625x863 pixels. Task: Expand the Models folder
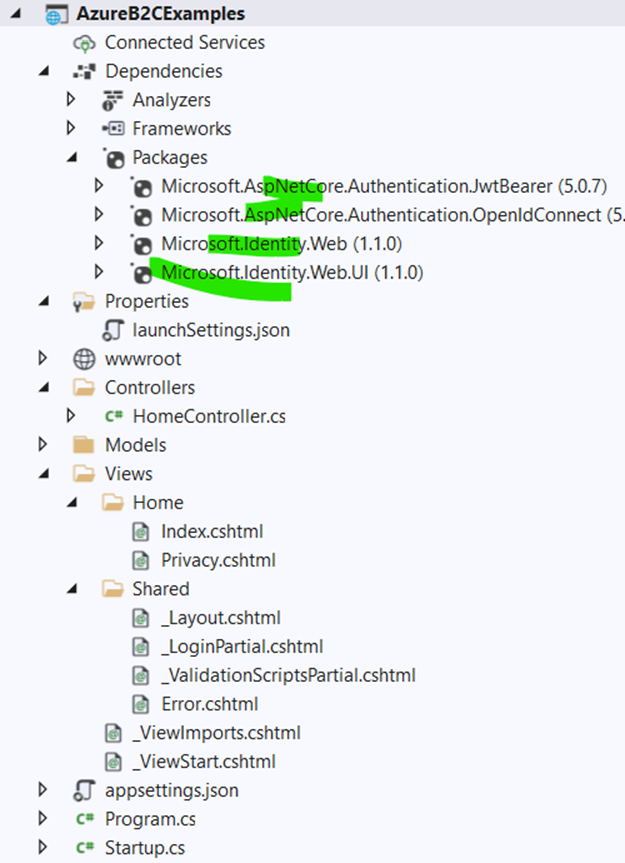tap(42, 444)
